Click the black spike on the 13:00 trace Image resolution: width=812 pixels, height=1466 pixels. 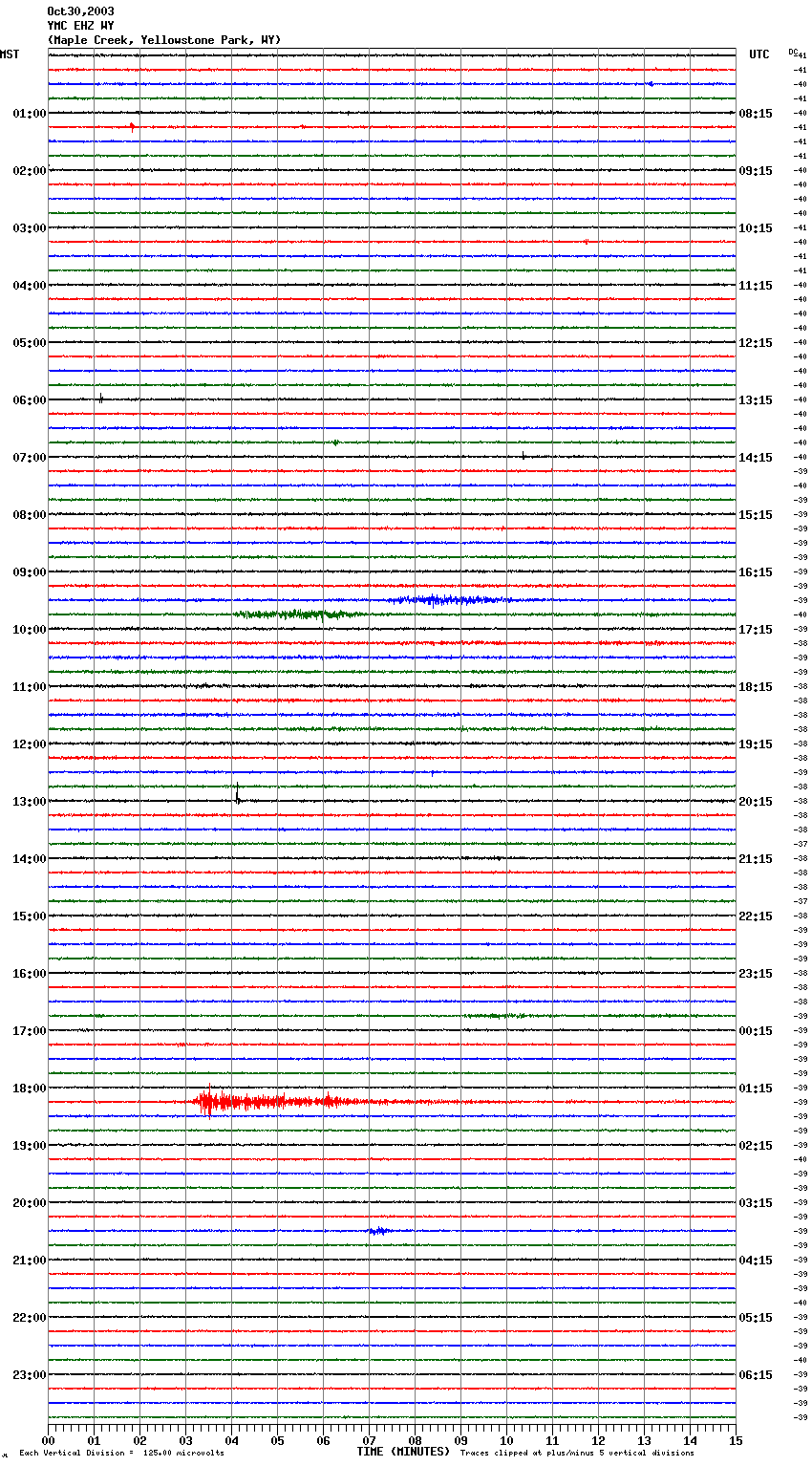[237, 793]
